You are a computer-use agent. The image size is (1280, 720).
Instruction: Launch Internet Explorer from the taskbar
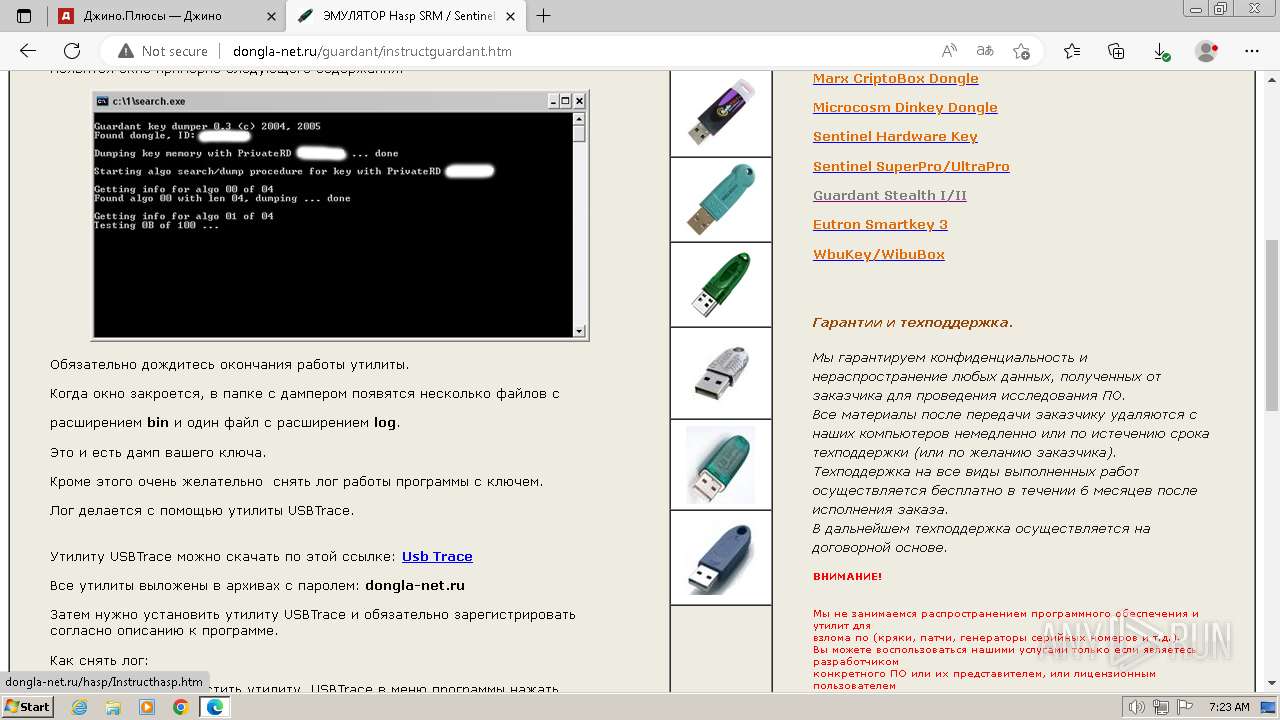[81, 707]
